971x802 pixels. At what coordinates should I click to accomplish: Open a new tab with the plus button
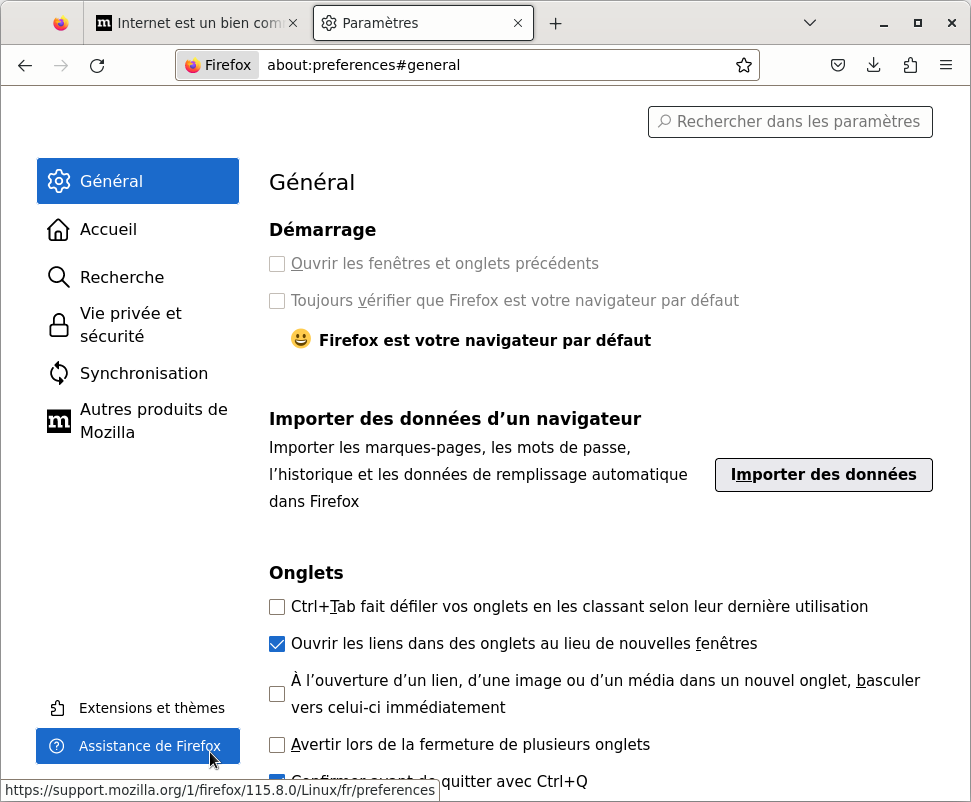[555, 24]
